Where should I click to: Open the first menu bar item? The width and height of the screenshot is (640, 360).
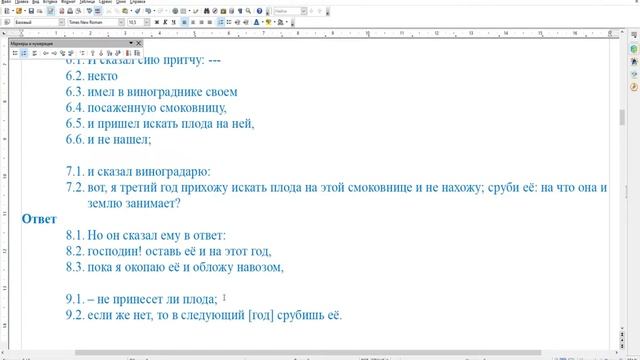(x=6, y=2)
